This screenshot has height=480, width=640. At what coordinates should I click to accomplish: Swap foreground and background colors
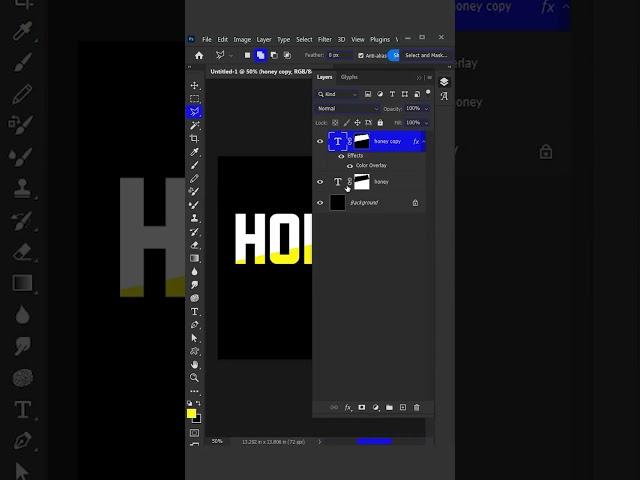[x=198, y=403]
